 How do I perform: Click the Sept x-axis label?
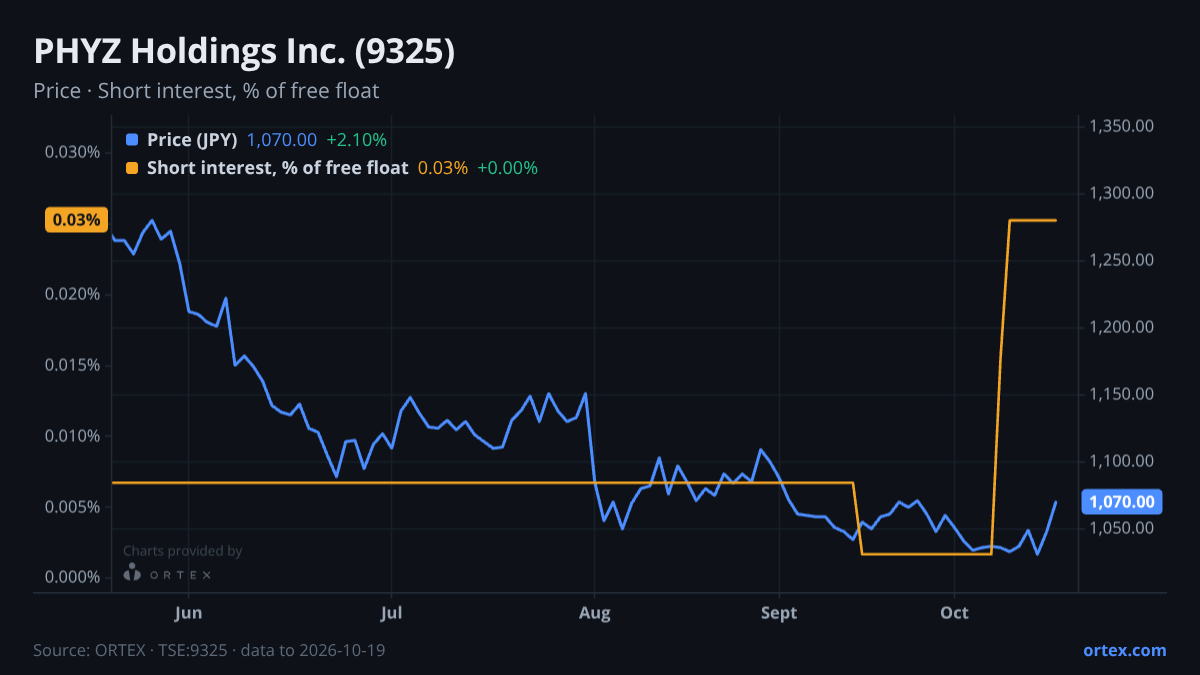pos(779,613)
